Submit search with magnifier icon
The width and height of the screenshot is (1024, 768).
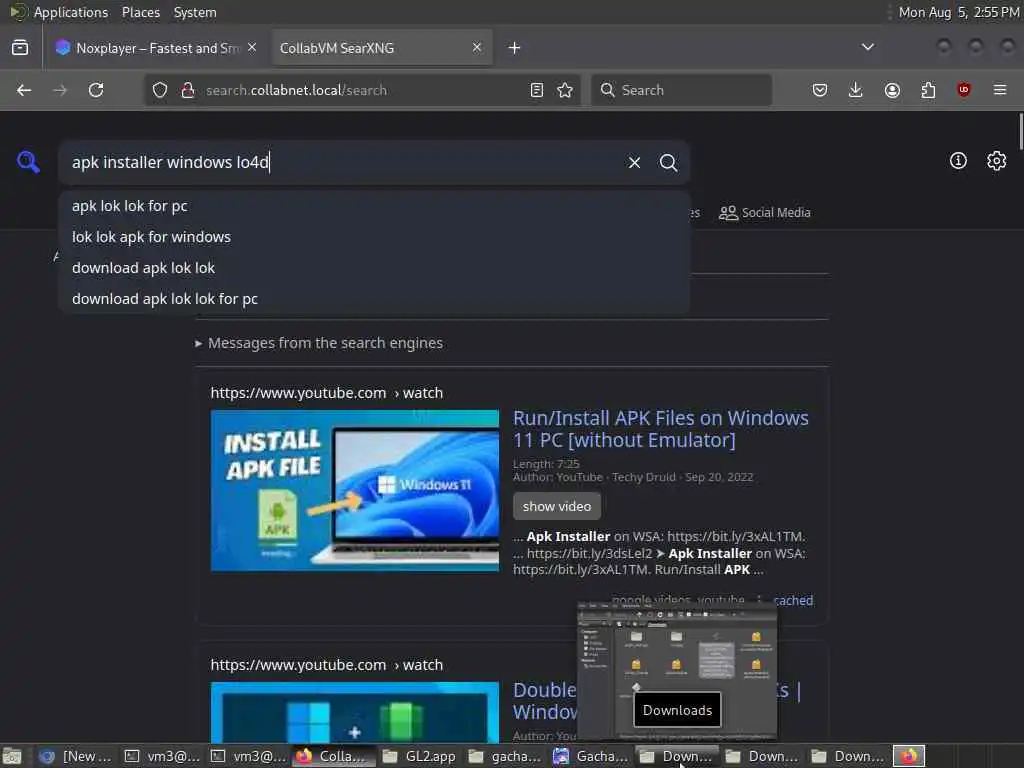669,163
